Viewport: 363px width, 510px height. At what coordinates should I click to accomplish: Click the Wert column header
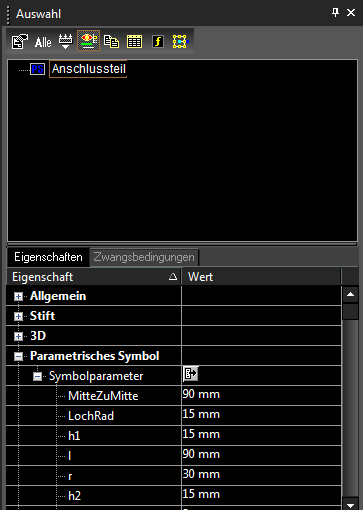(x=261, y=277)
